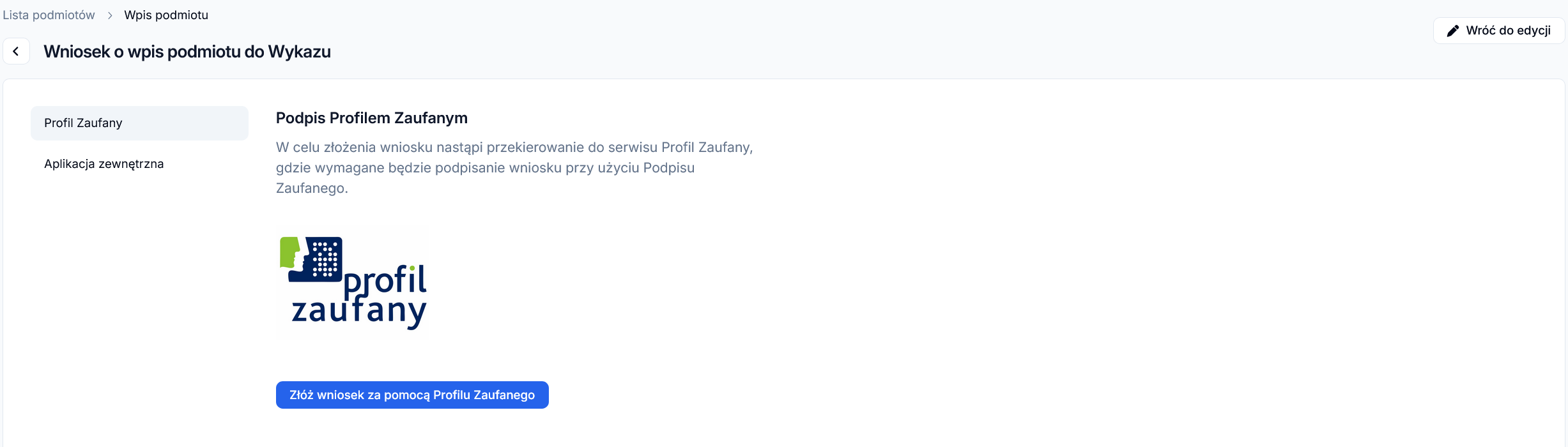The height and width of the screenshot is (447, 1568).
Task: Click the Profil Zaufany logo image
Action: [353, 282]
